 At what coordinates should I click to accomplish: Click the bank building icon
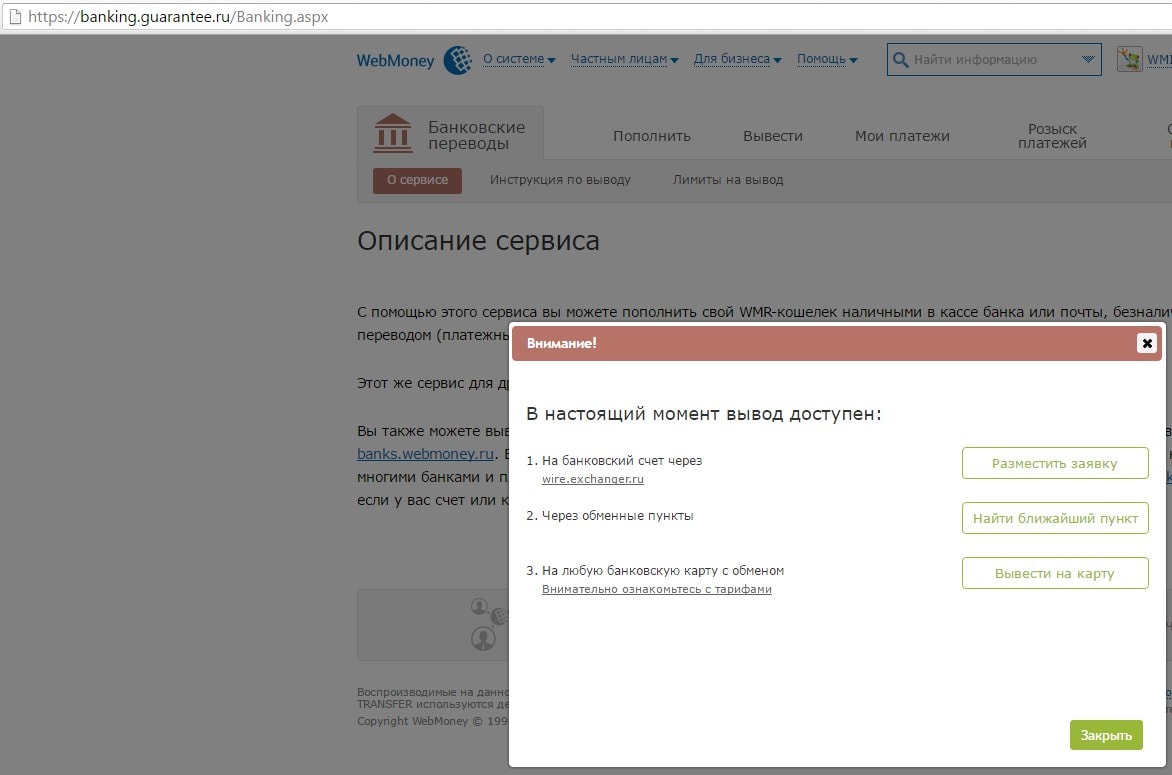(x=392, y=134)
